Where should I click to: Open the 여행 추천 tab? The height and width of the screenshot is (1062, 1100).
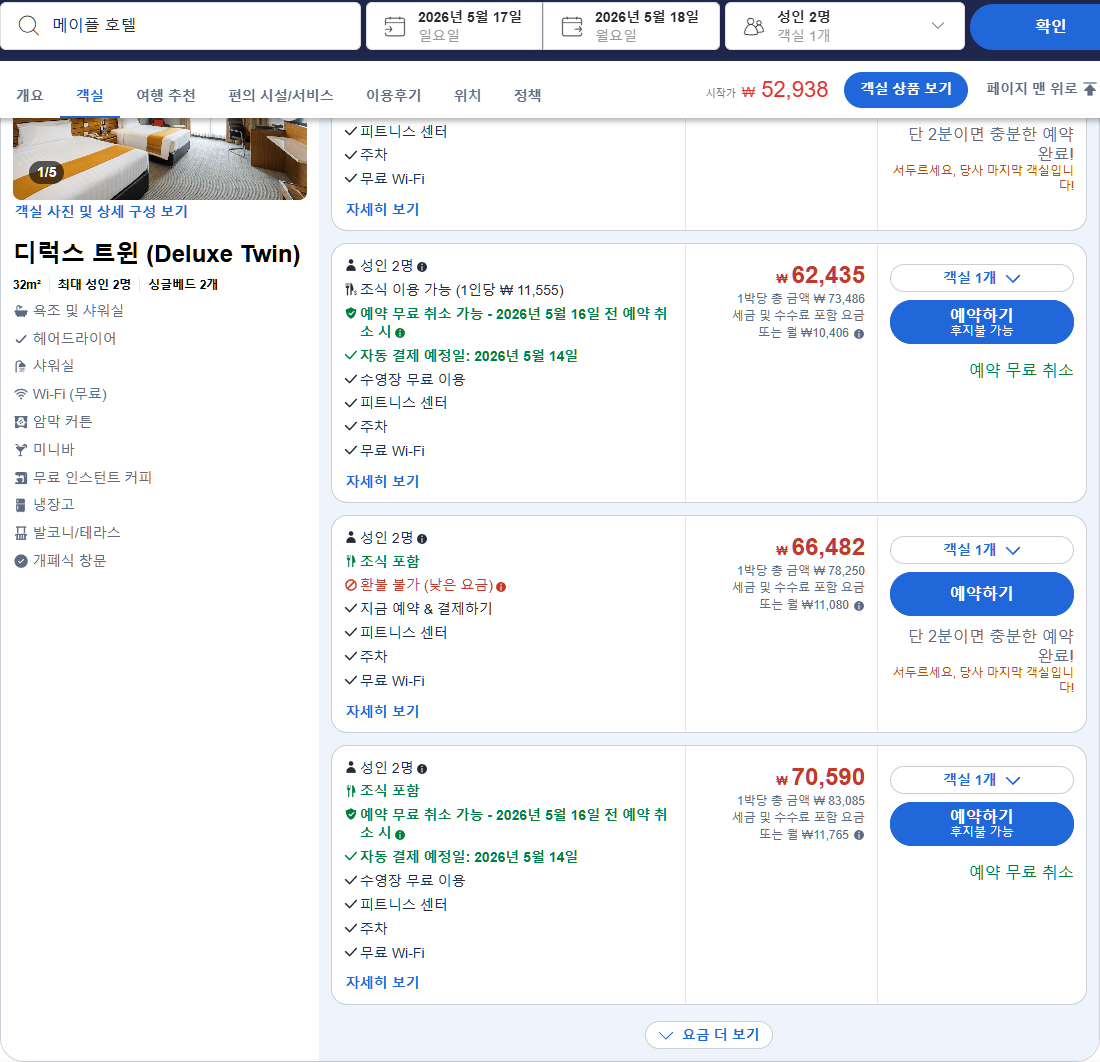click(166, 95)
